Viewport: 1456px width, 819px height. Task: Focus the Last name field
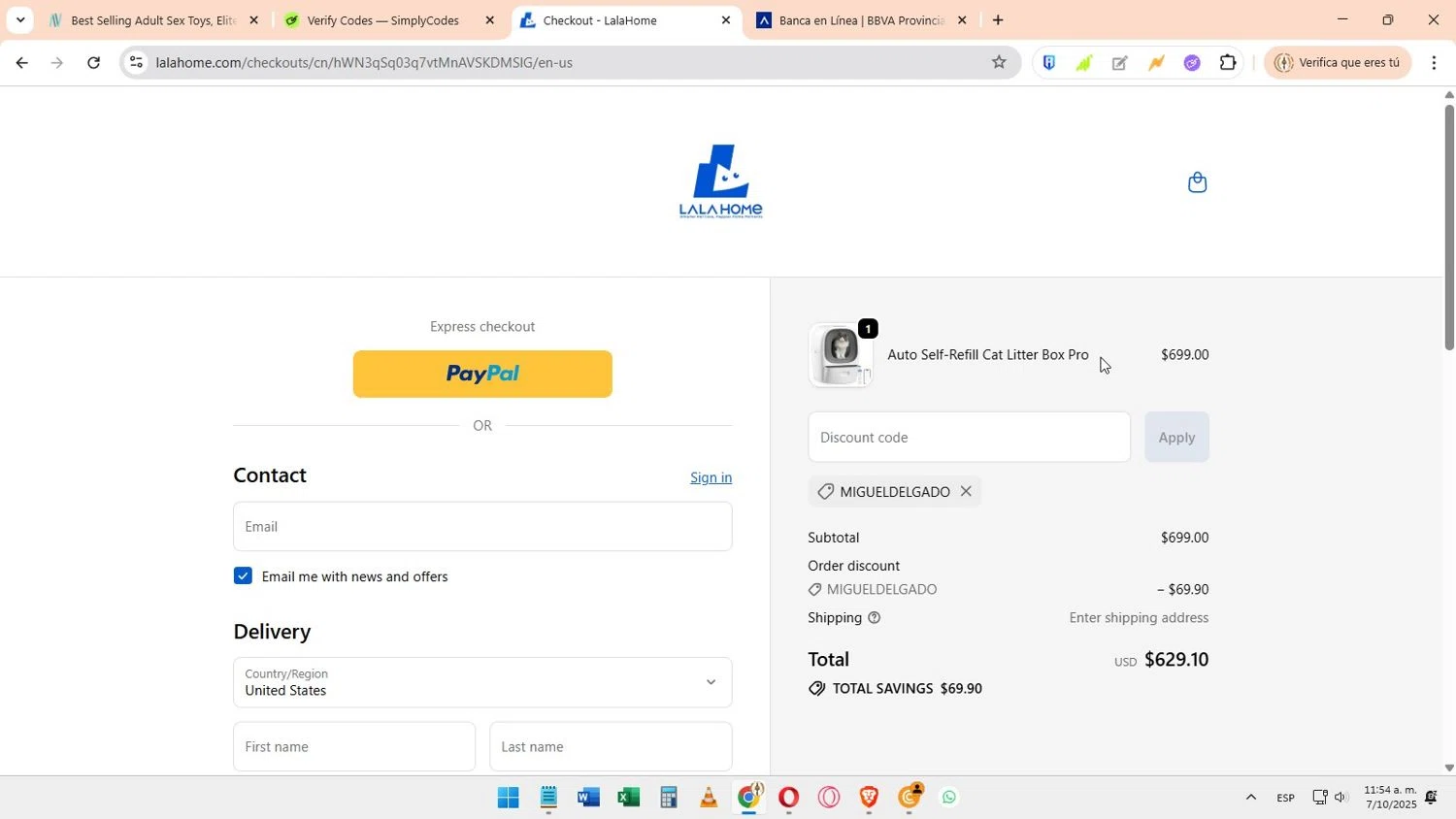click(x=611, y=746)
